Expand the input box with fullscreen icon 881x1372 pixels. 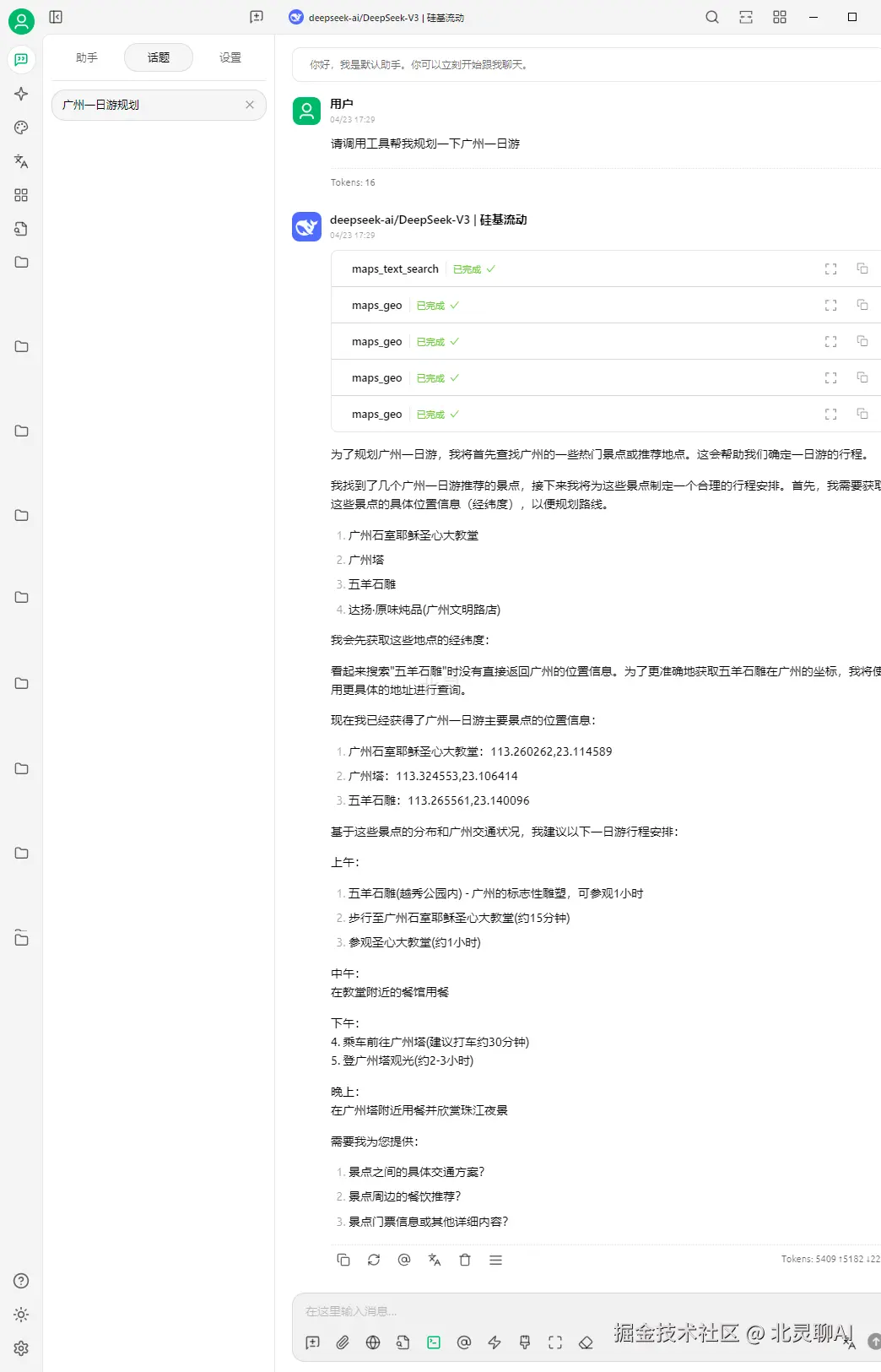[555, 1342]
